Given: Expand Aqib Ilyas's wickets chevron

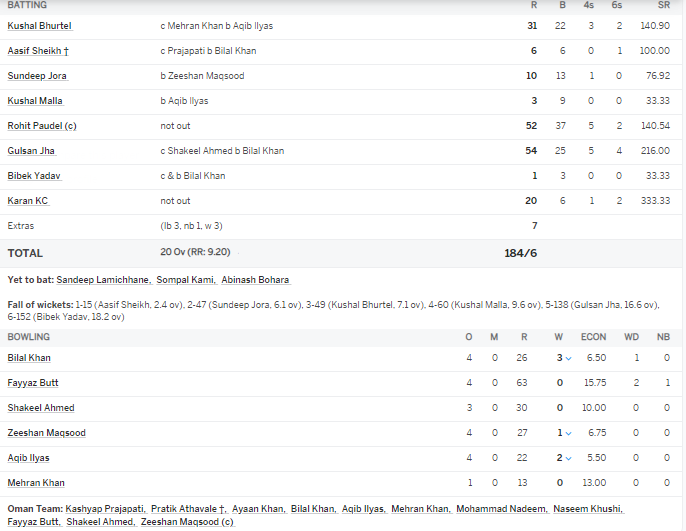Looking at the screenshot, I should (568, 458).
